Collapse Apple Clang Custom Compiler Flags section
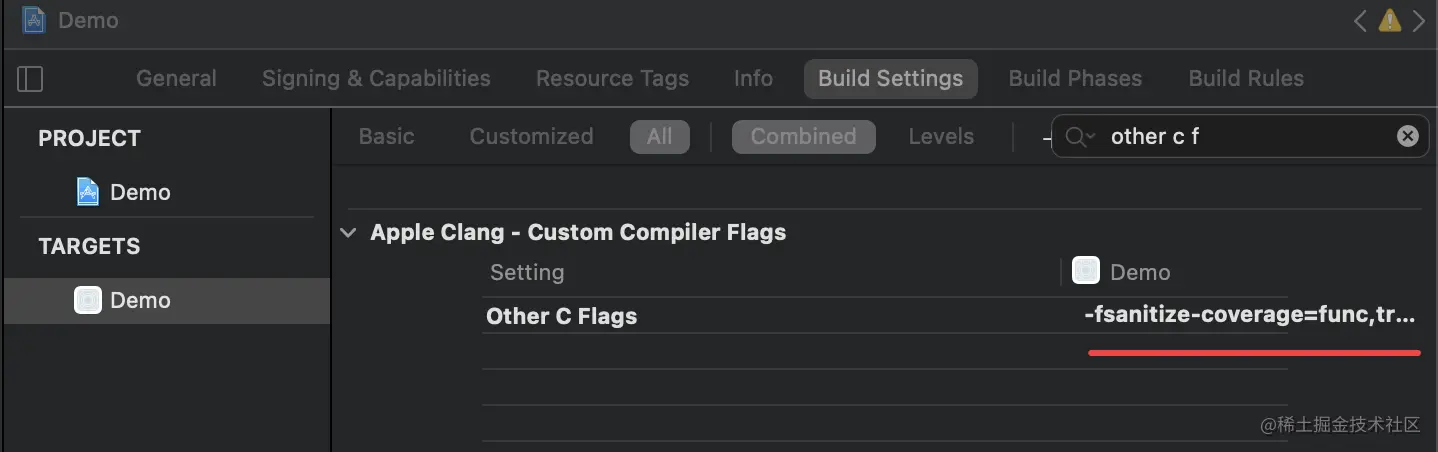Screen dimensions: 1438x452 pyautogui.click(x=348, y=232)
